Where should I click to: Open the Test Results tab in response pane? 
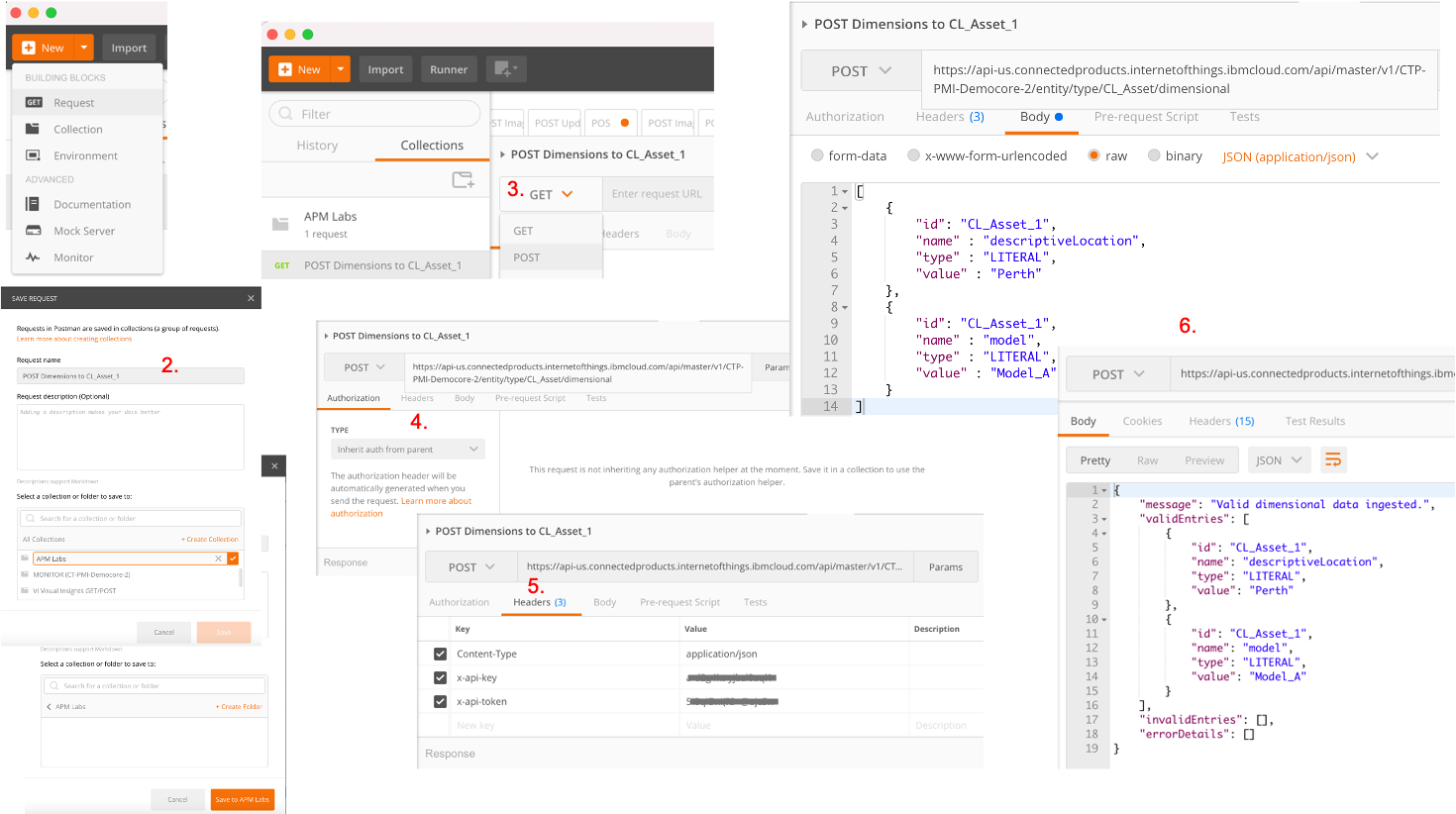(x=1315, y=421)
